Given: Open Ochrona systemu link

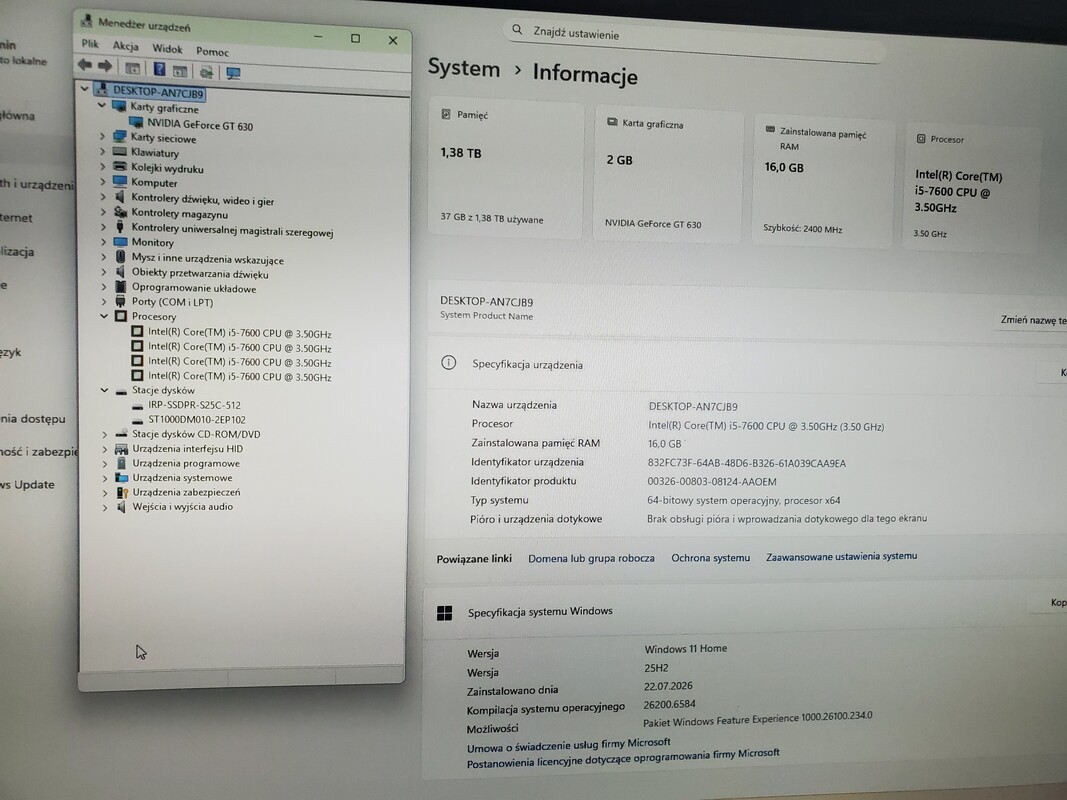Looking at the screenshot, I should 710,557.
